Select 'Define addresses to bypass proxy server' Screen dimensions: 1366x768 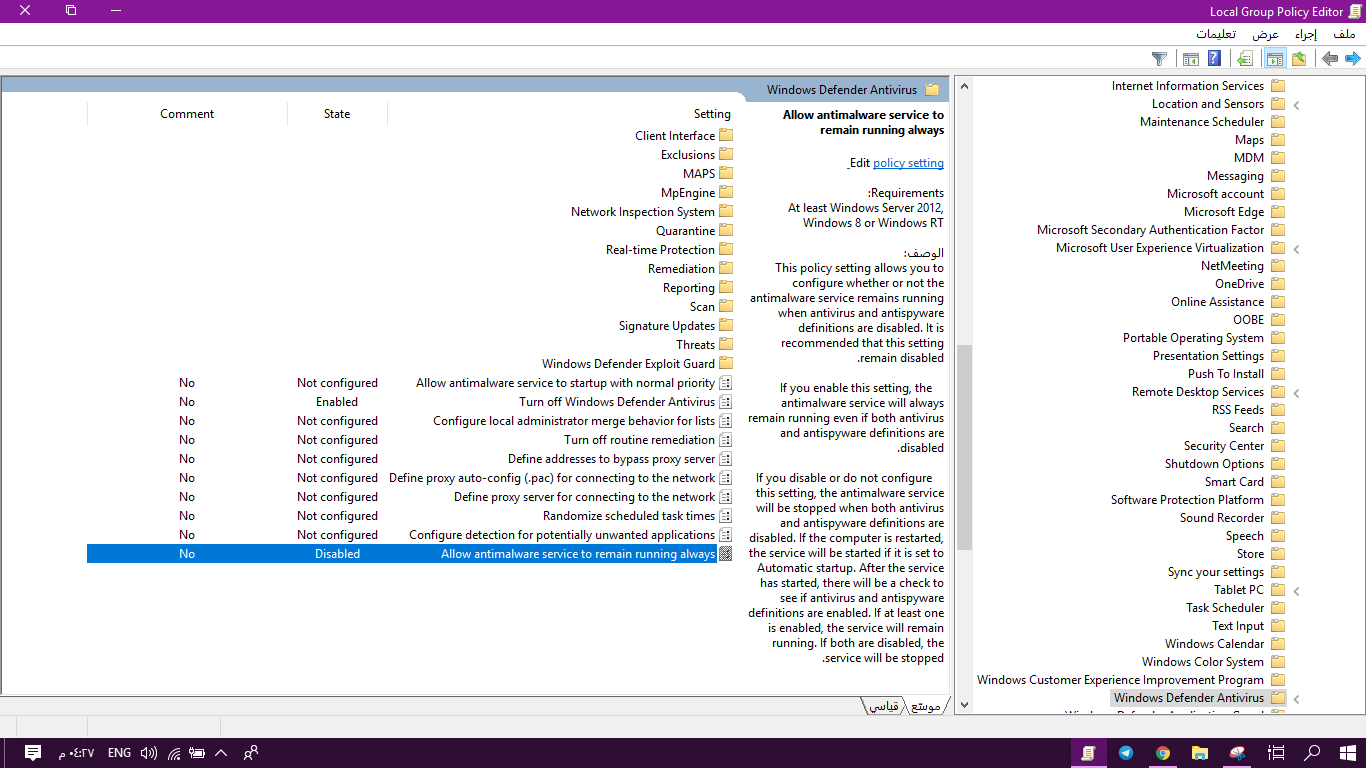click(x=611, y=459)
